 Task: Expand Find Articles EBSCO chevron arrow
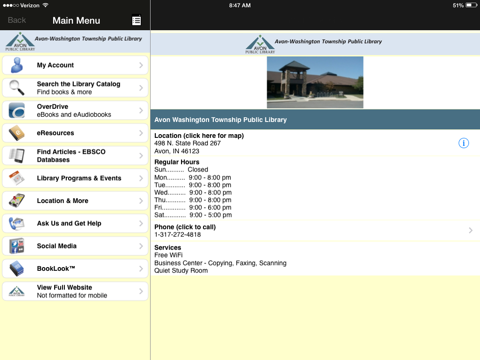point(141,156)
